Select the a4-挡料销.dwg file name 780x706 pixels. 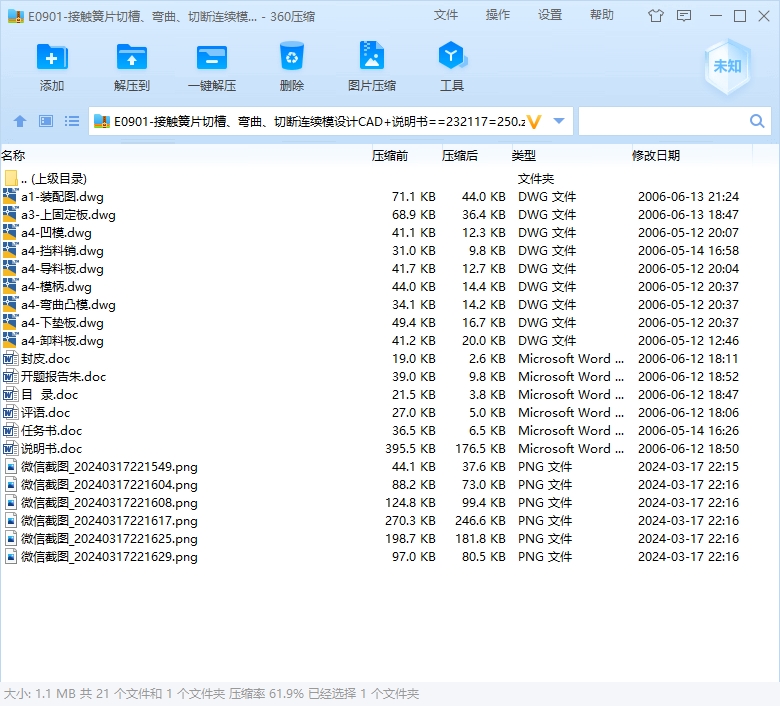pos(62,251)
